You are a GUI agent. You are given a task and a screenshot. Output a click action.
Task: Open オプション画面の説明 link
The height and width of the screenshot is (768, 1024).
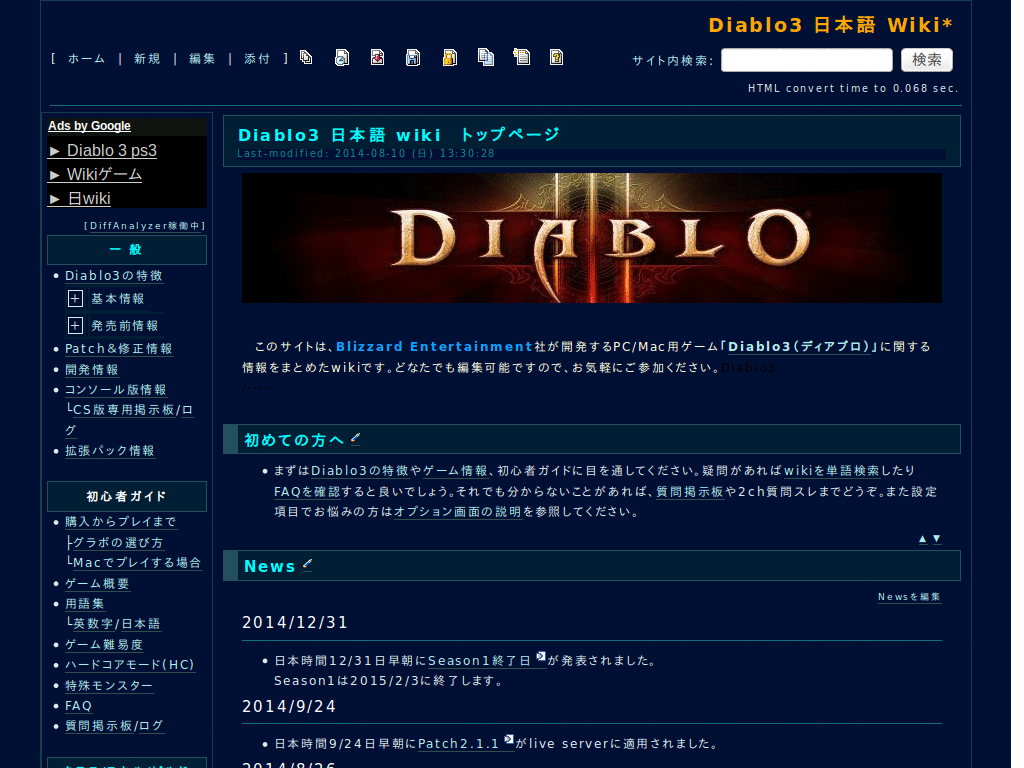(457, 512)
